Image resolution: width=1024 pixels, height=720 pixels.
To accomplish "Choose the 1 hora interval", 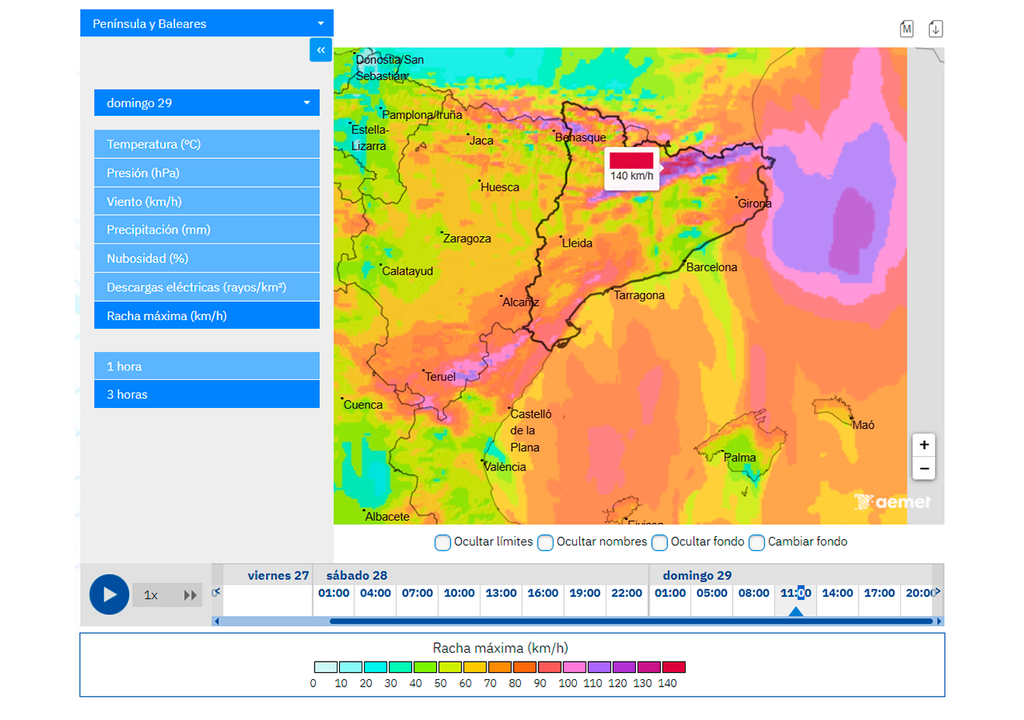I will (x=206, y=366).
